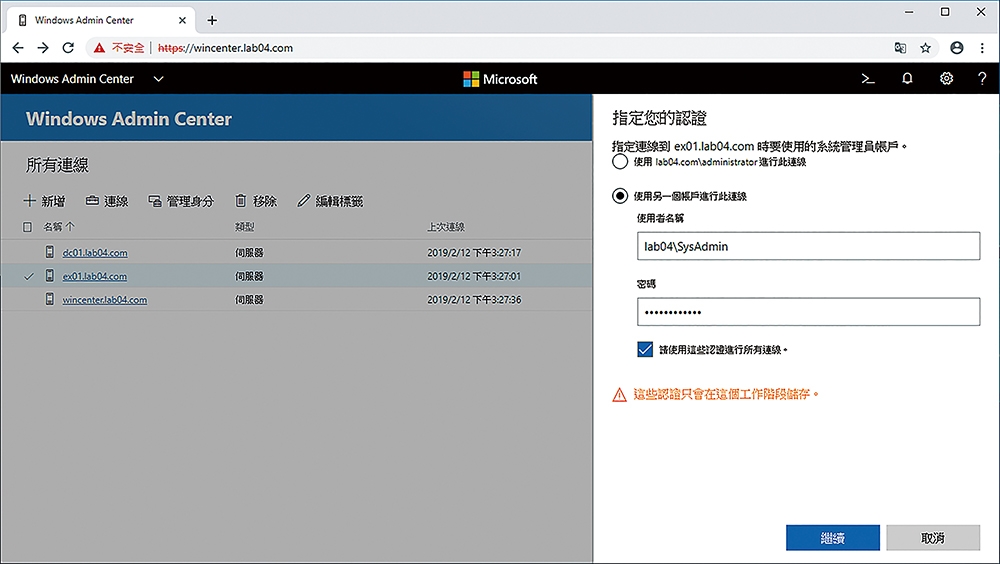Viewport: 1000px width, 564px height.
Task: Click the 所有連線 heading
Action: click(x=57, y=165)
